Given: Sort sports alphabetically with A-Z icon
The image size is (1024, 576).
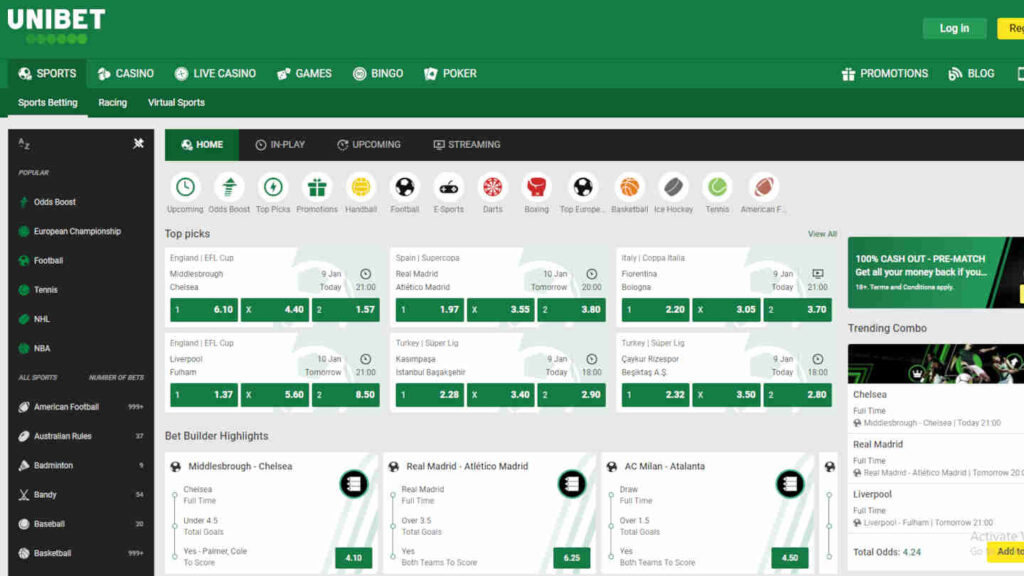Looking at the screenshot, I should (24, 144).
